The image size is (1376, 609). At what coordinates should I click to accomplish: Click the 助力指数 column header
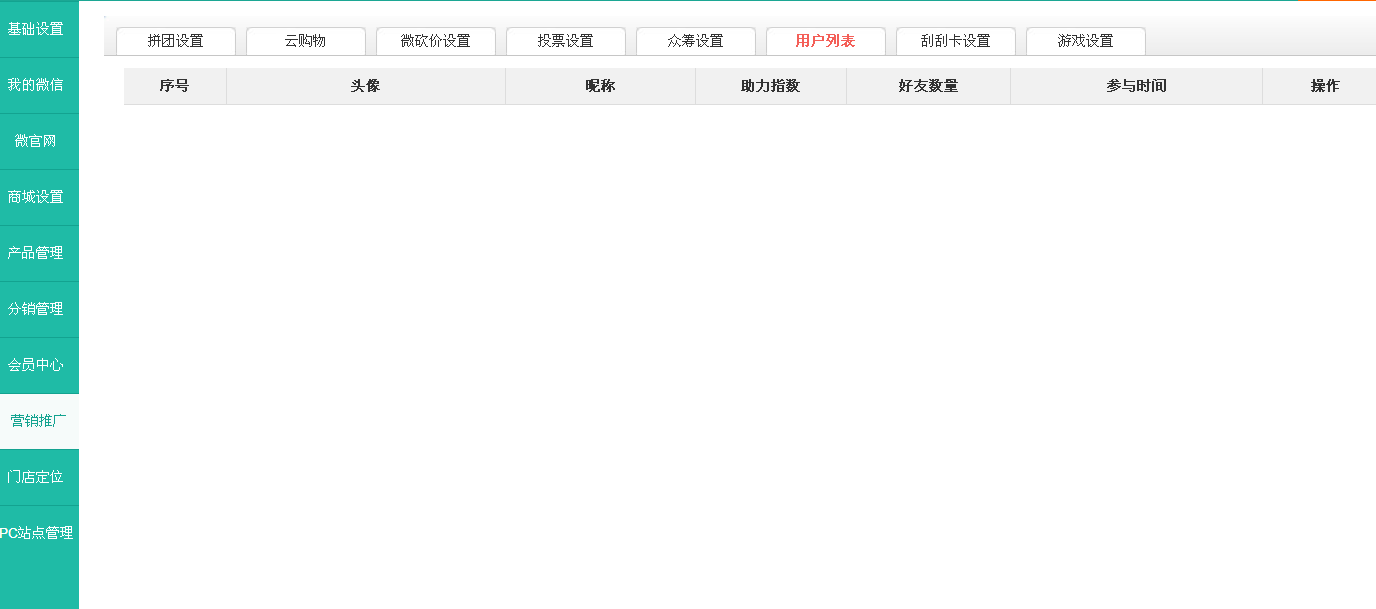(x=770, y=86)
